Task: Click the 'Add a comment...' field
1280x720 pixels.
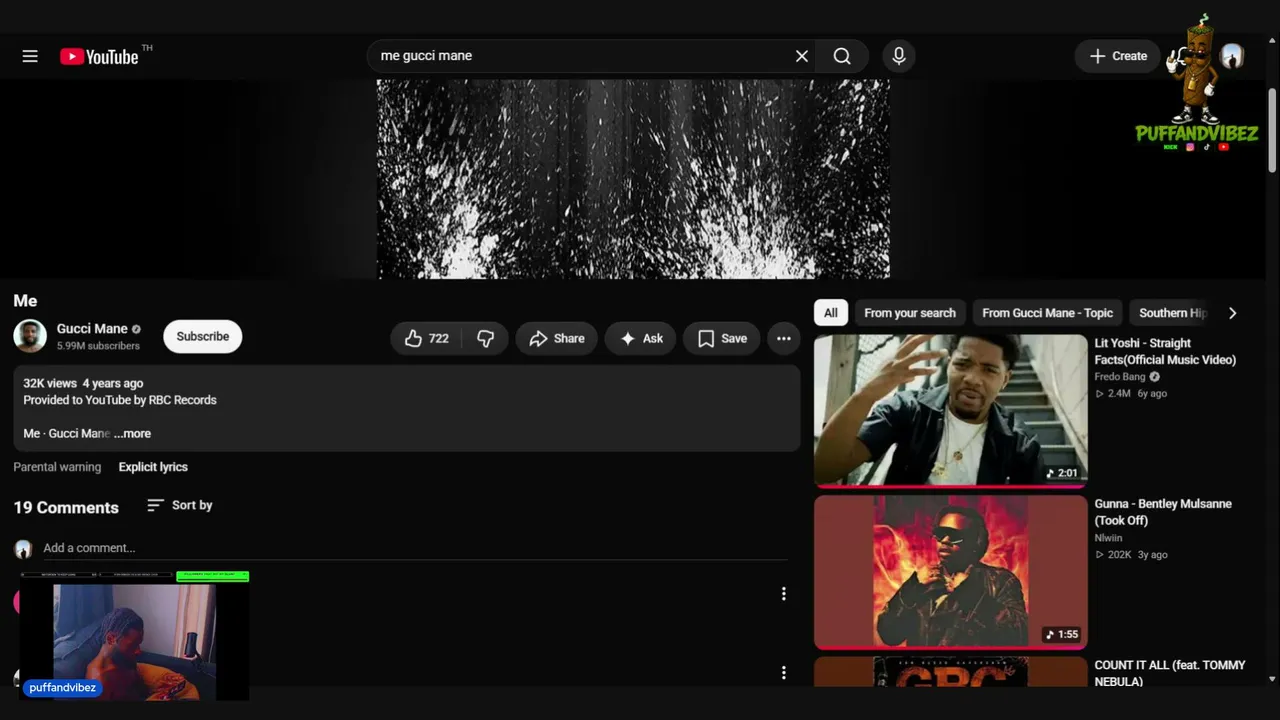Action: point(414,548)
